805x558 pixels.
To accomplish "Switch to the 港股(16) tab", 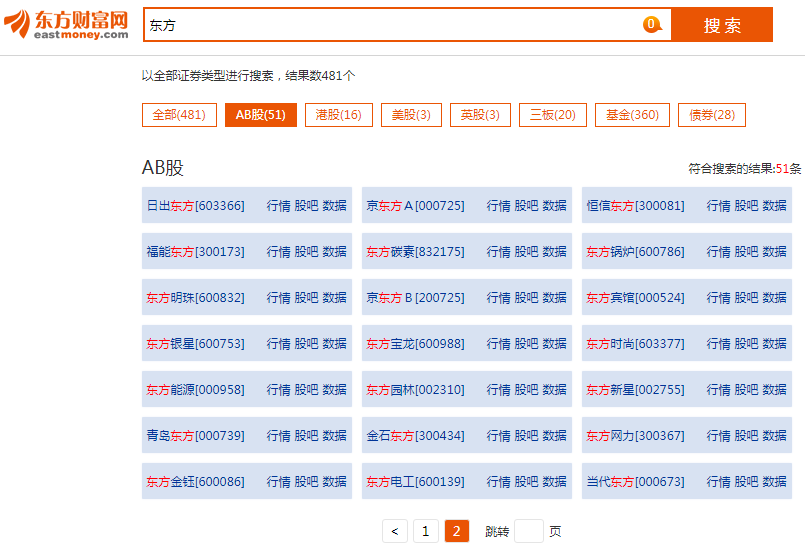I will [339, 114].
